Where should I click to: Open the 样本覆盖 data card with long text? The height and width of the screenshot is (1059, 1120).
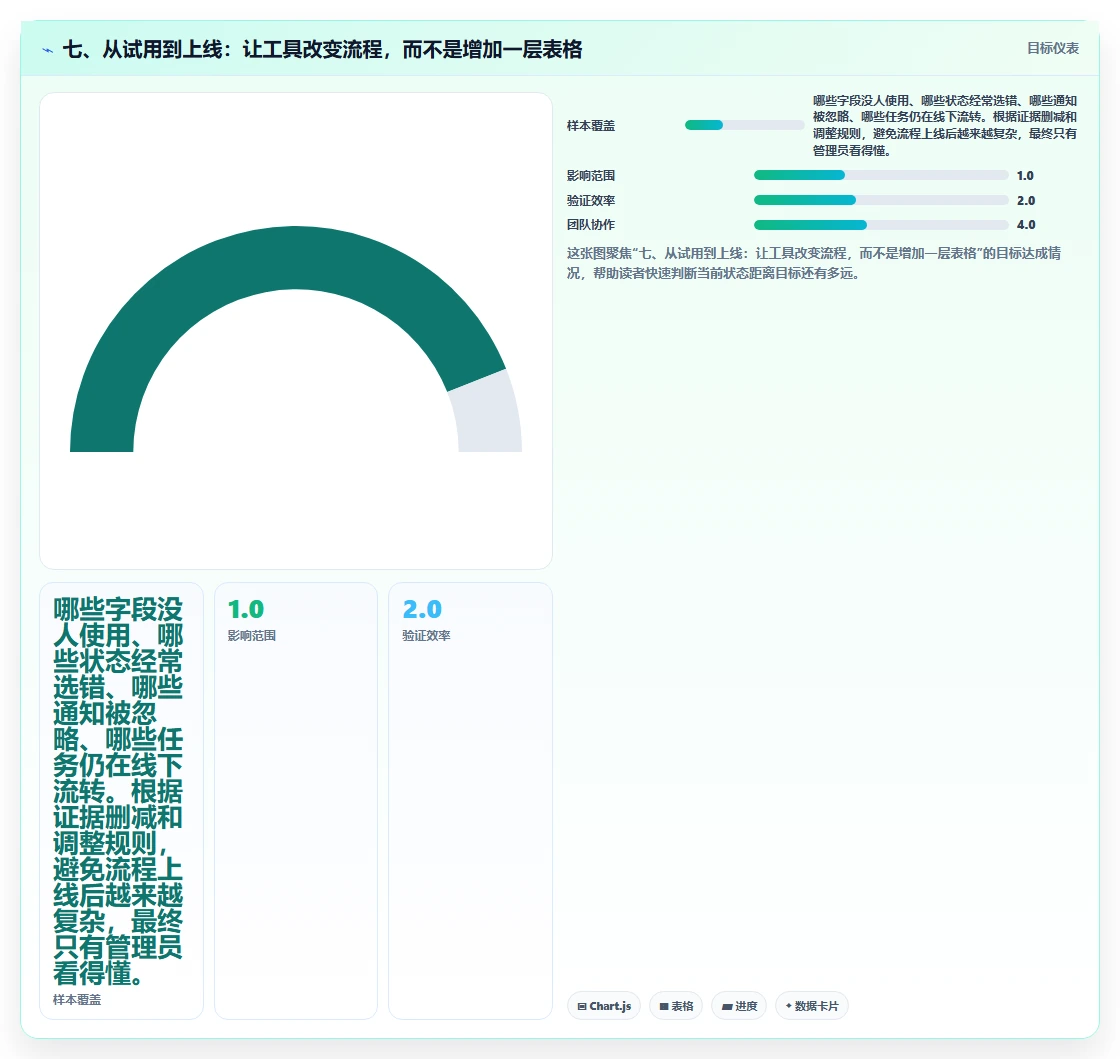121,800
